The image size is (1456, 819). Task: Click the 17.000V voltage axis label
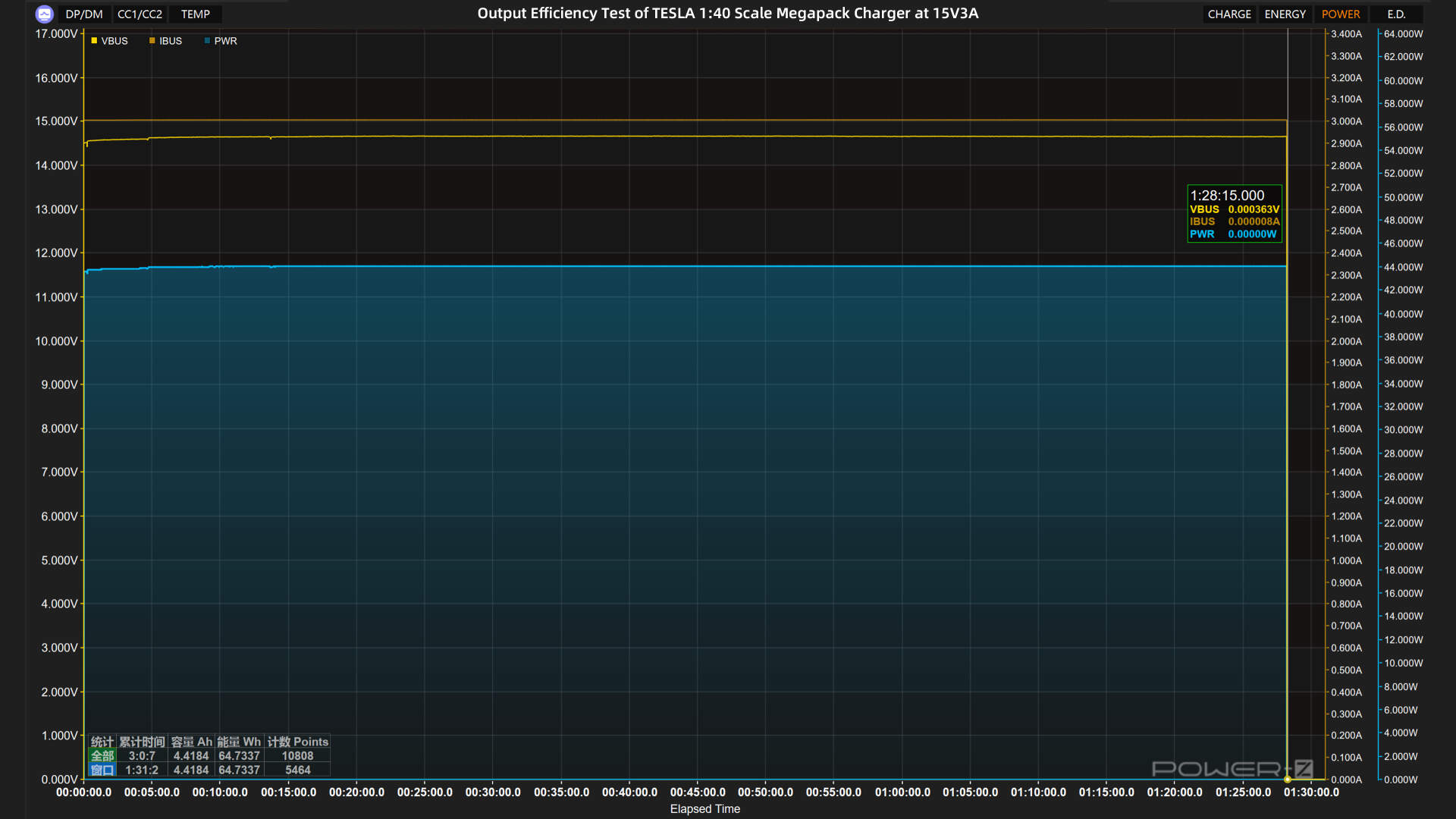tap(56, 34)
